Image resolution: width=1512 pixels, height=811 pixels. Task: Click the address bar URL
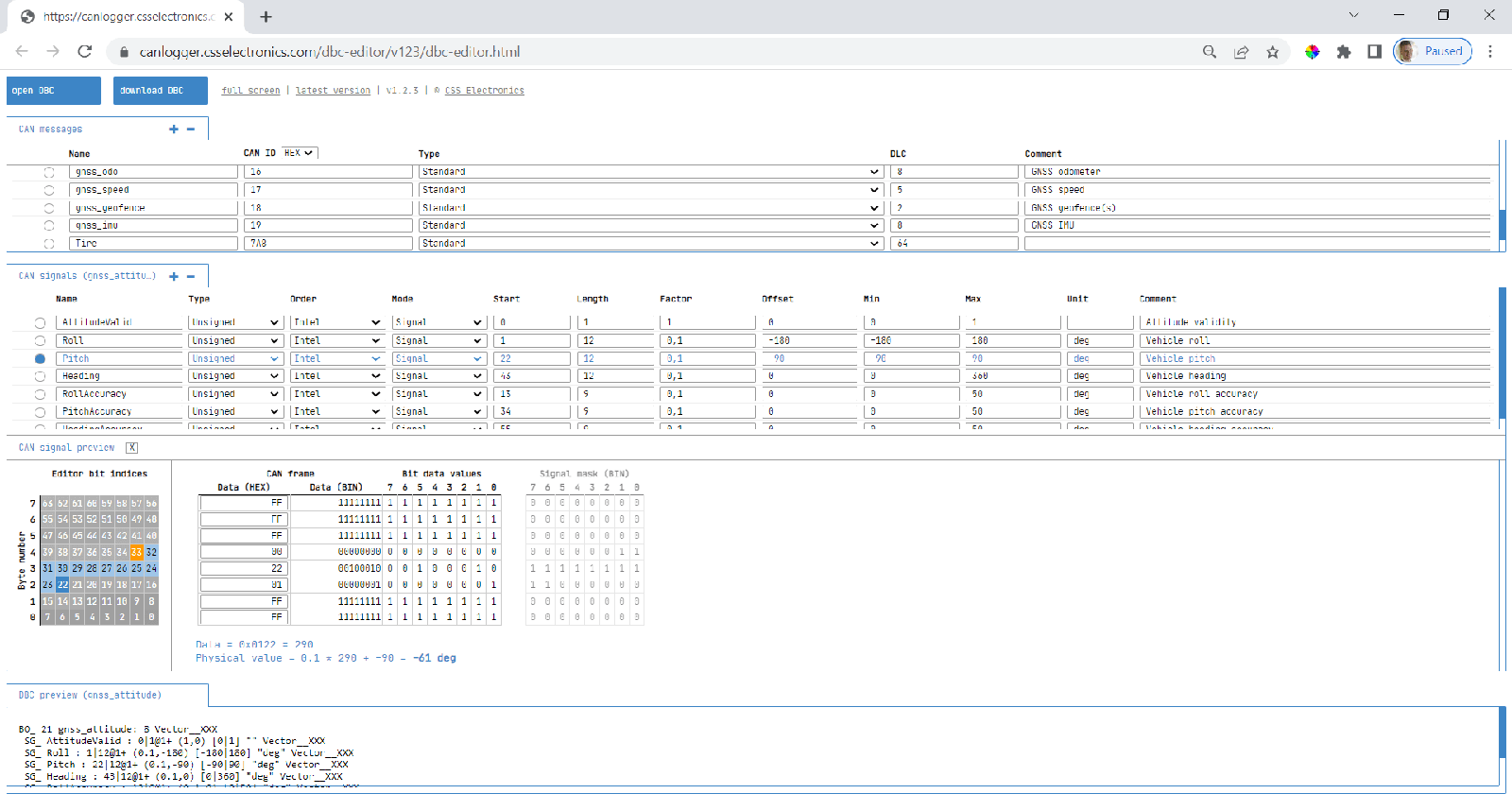tap(330, 52)
